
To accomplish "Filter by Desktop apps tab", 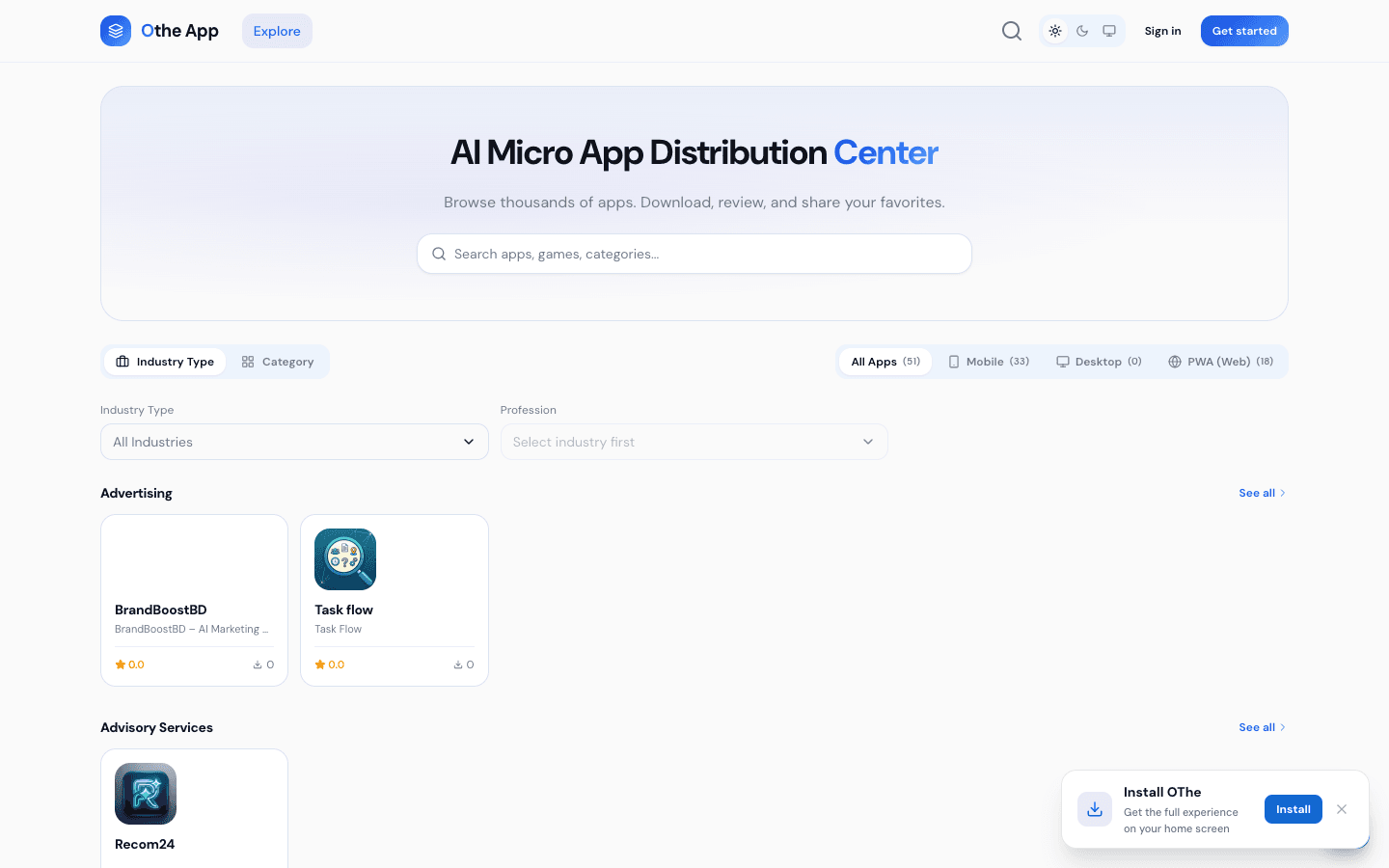I will point(1099,362).
